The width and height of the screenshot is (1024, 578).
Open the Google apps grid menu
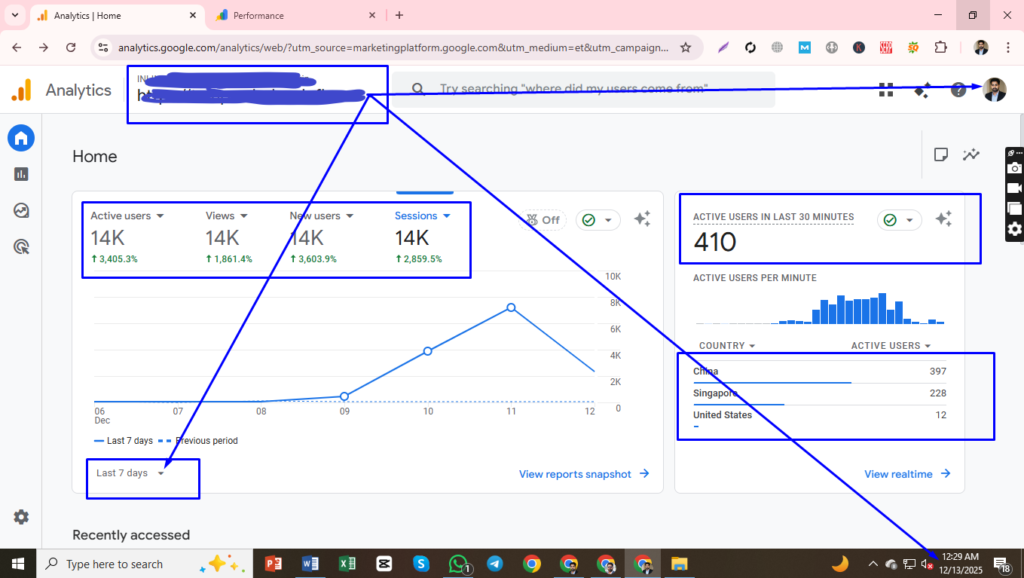pyautogui.click(x=886, y=89)
